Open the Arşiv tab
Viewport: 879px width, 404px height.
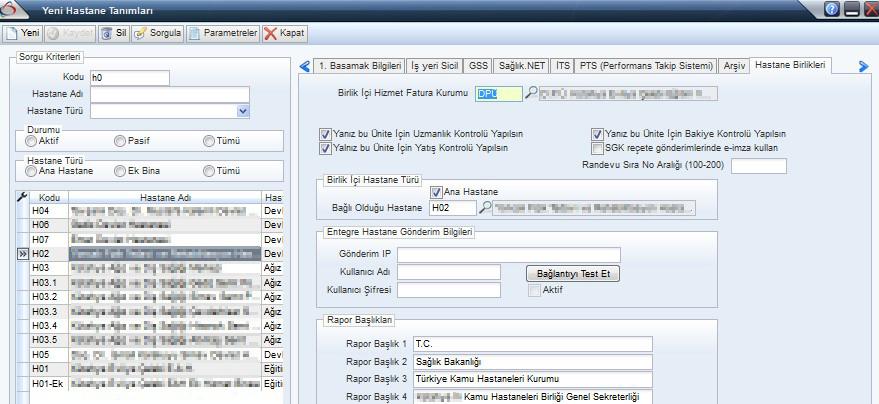click(x=734, y=65)
